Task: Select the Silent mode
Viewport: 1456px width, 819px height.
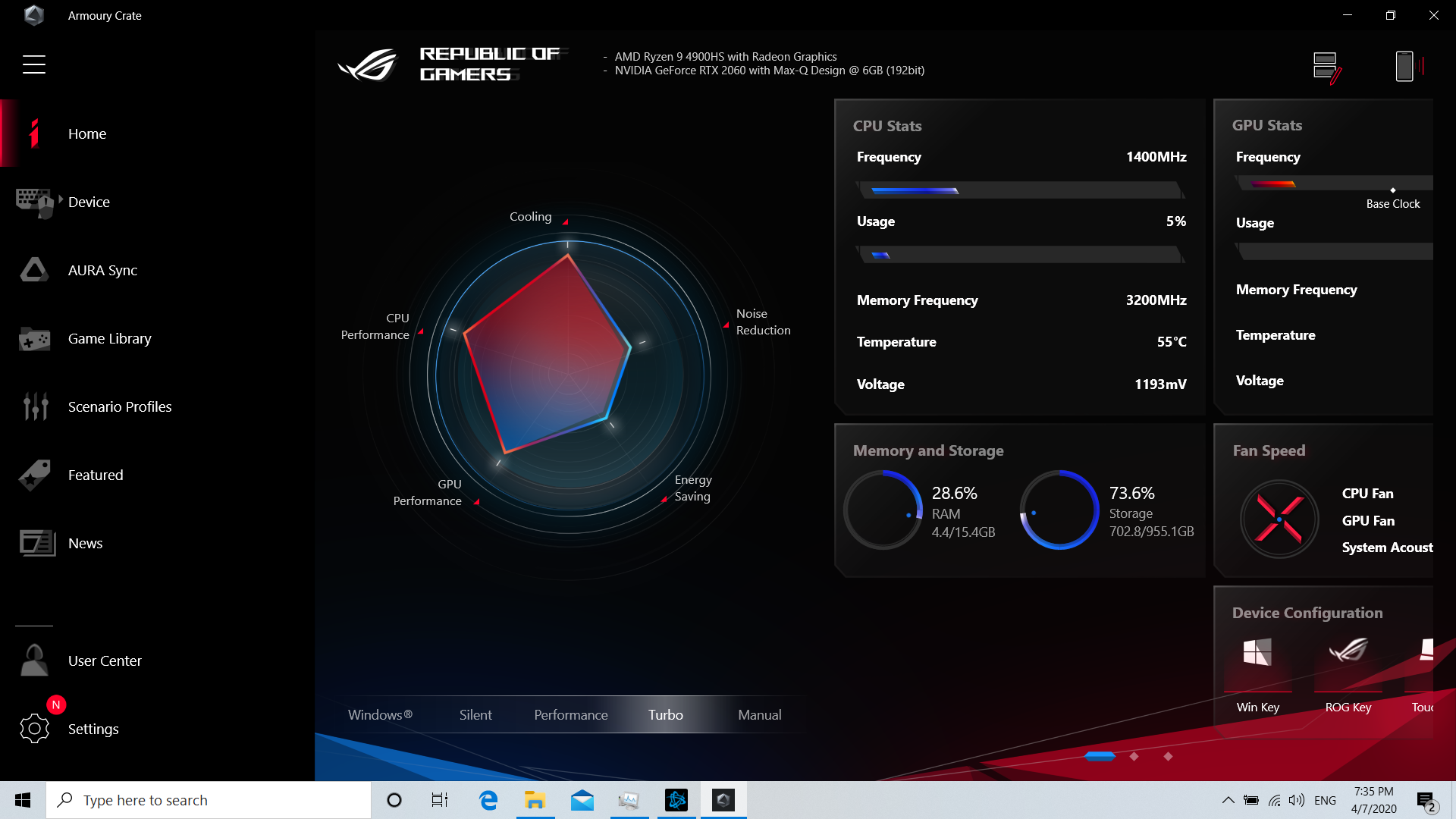Action: [475, 715]
